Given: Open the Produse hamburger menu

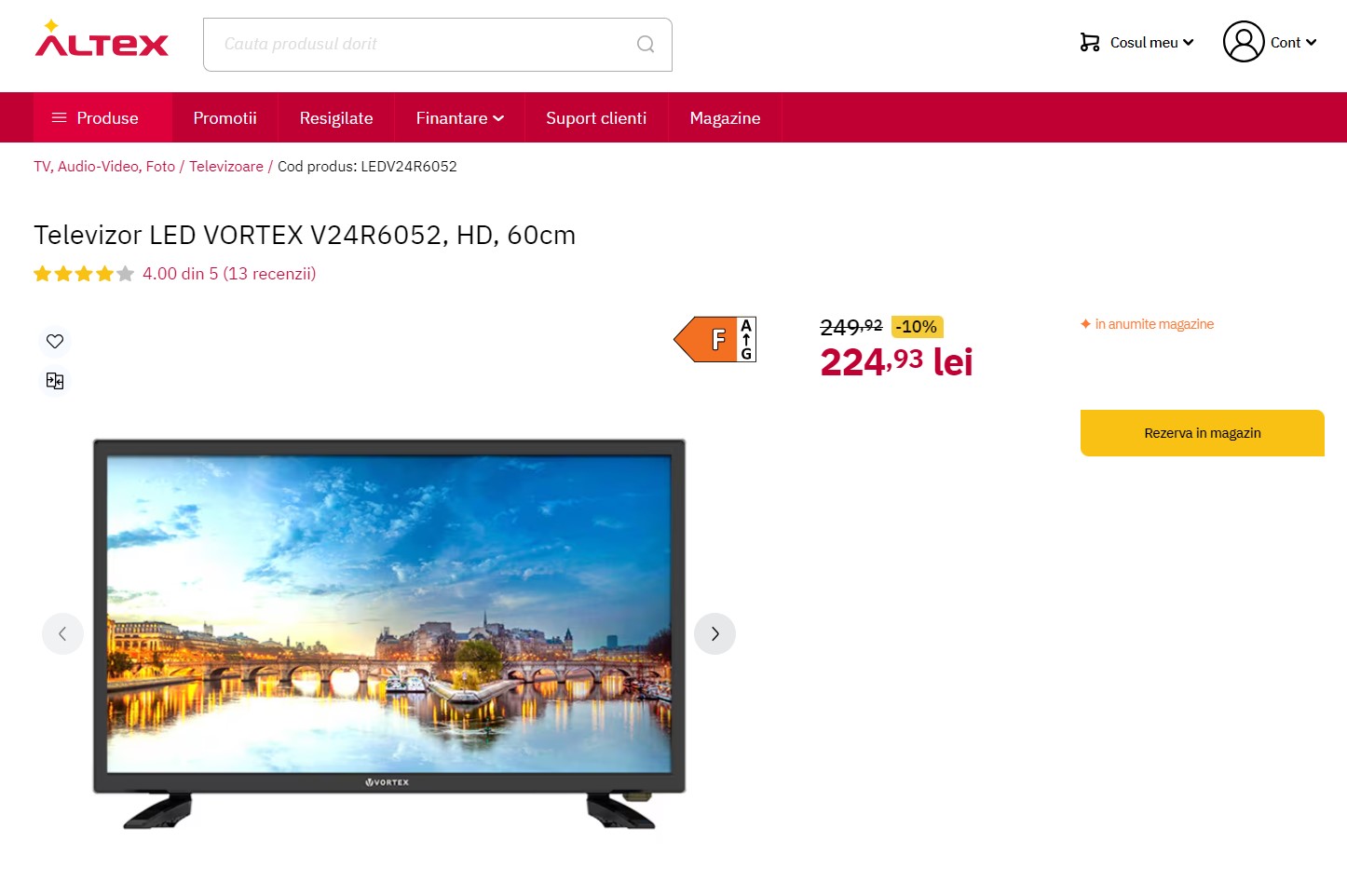Looking at the screenshot, I should (95, 118).
